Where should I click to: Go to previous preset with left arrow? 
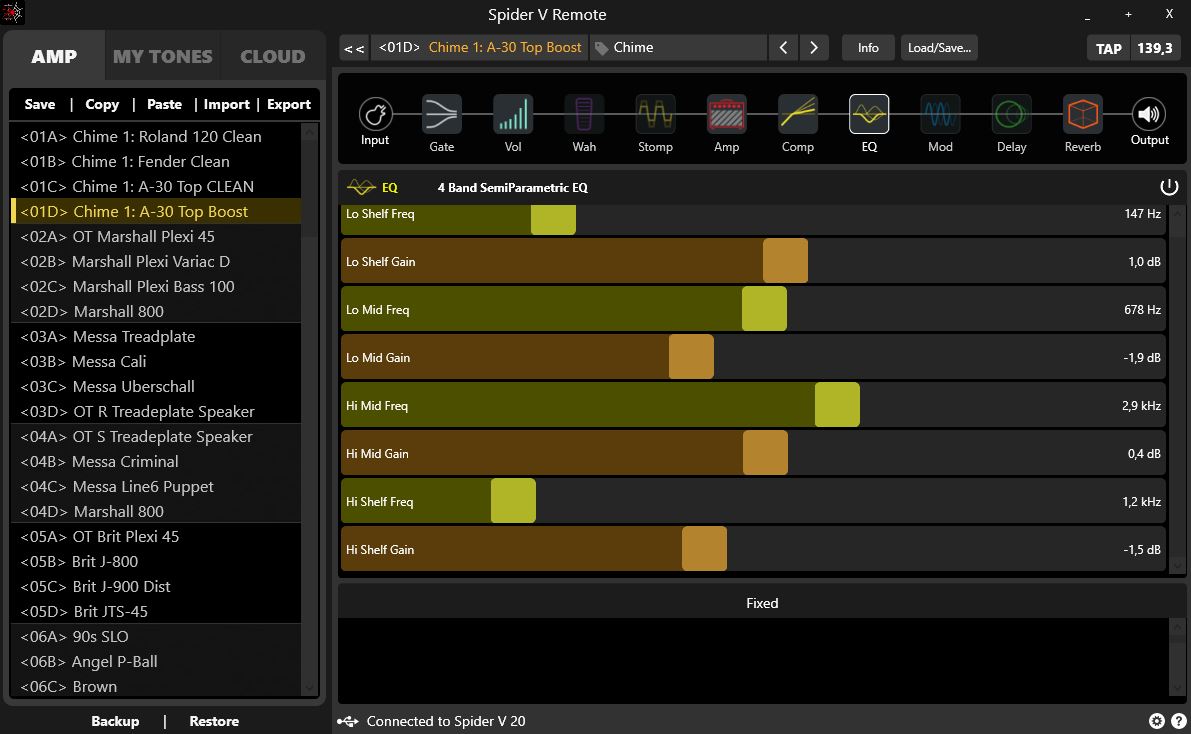[x=783, y=48]
